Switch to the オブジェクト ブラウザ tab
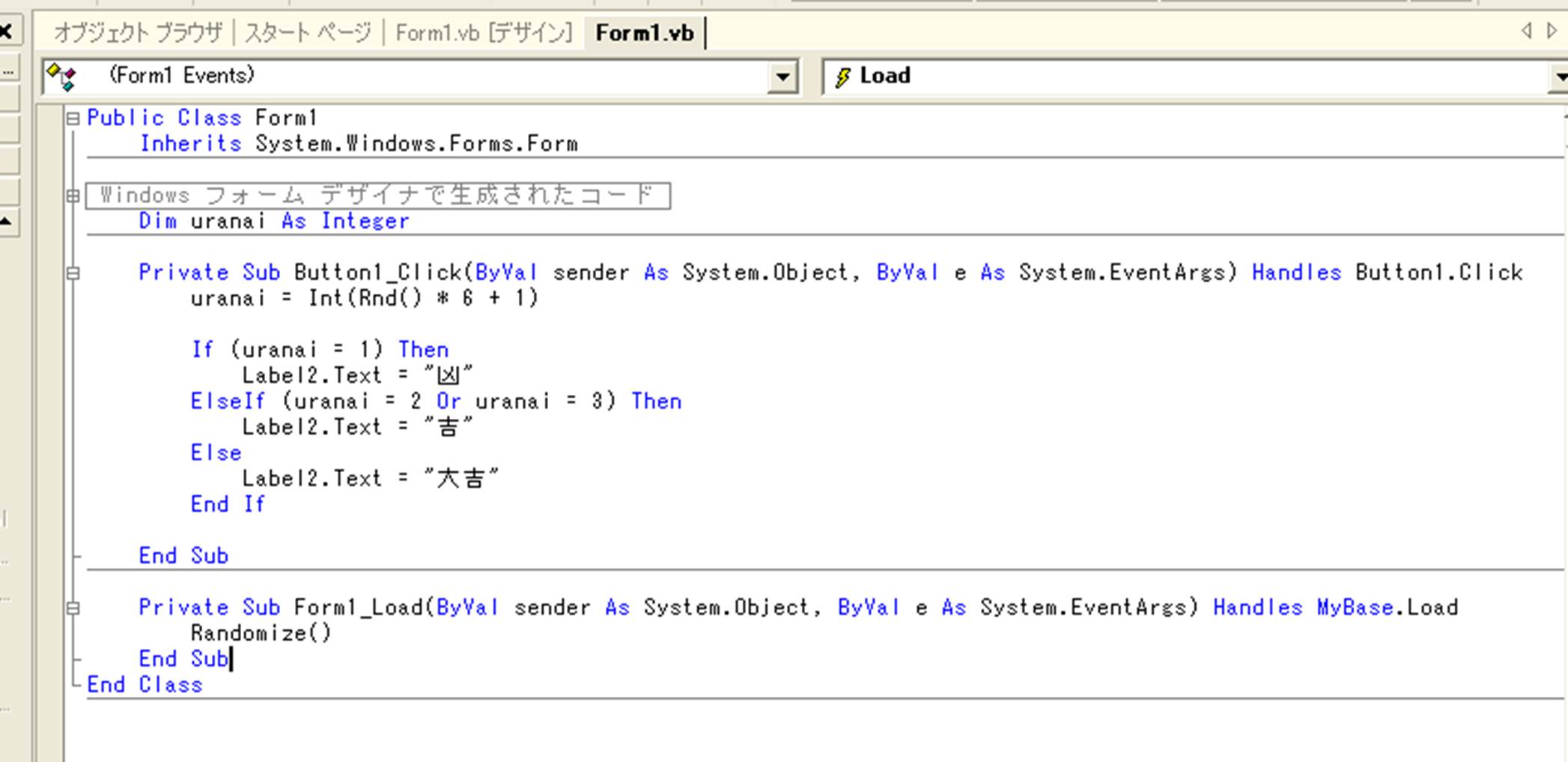The image size is (1568, 762). (138, 33)
